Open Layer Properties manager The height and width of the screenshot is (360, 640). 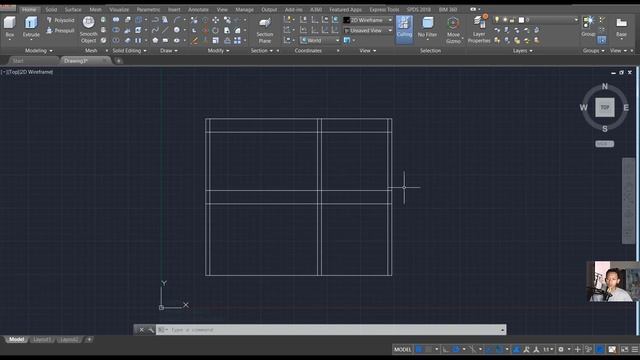[479, 29]
